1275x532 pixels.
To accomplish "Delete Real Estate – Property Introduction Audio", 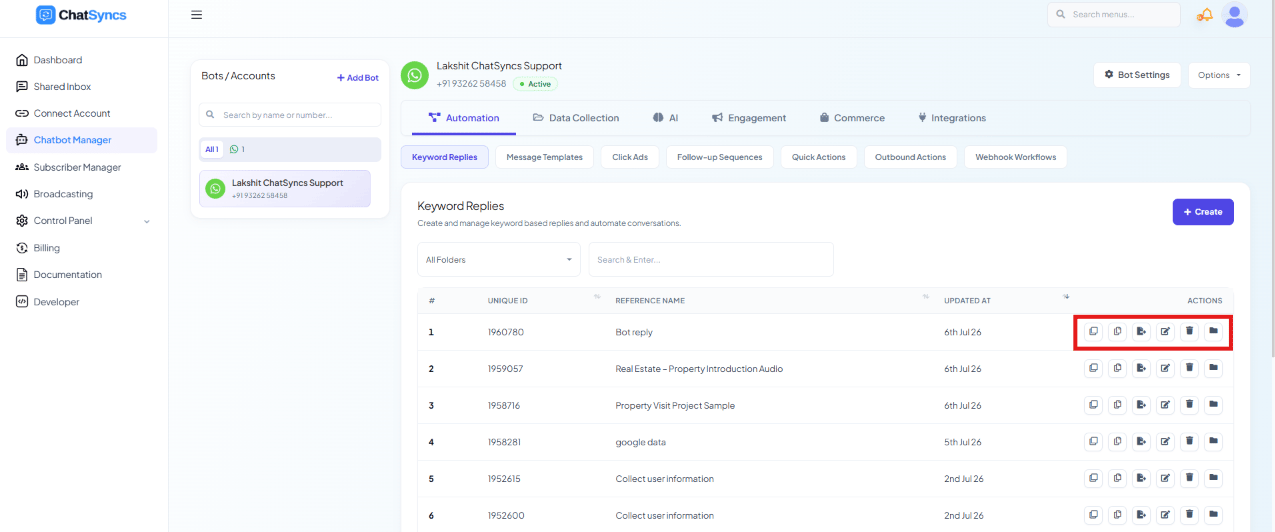I will point(1189,368).
